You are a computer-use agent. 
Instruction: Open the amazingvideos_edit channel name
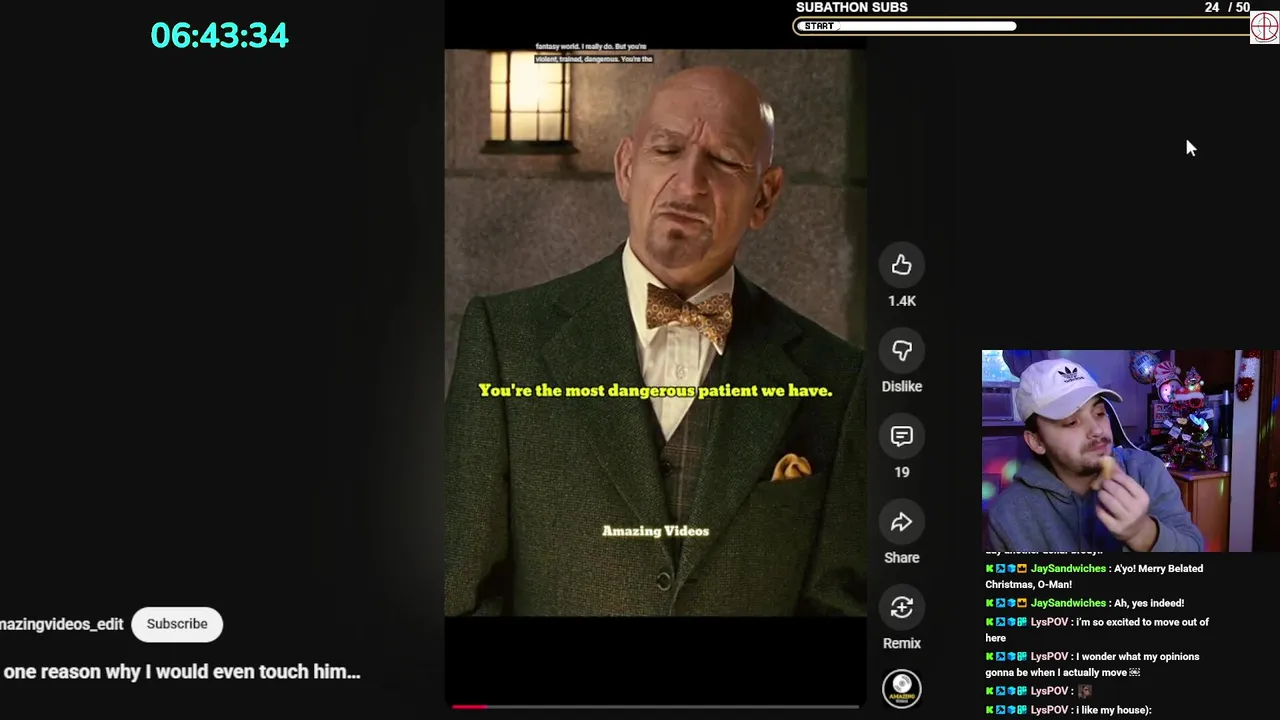61,624
